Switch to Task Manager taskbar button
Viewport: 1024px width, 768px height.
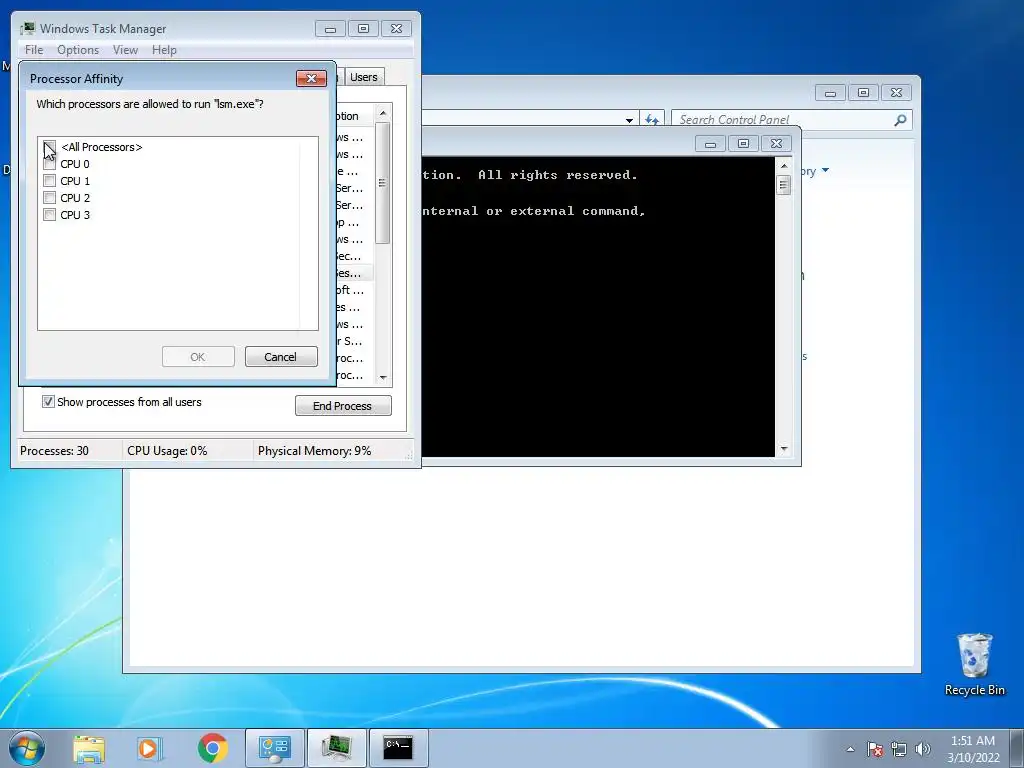(336, 748)
